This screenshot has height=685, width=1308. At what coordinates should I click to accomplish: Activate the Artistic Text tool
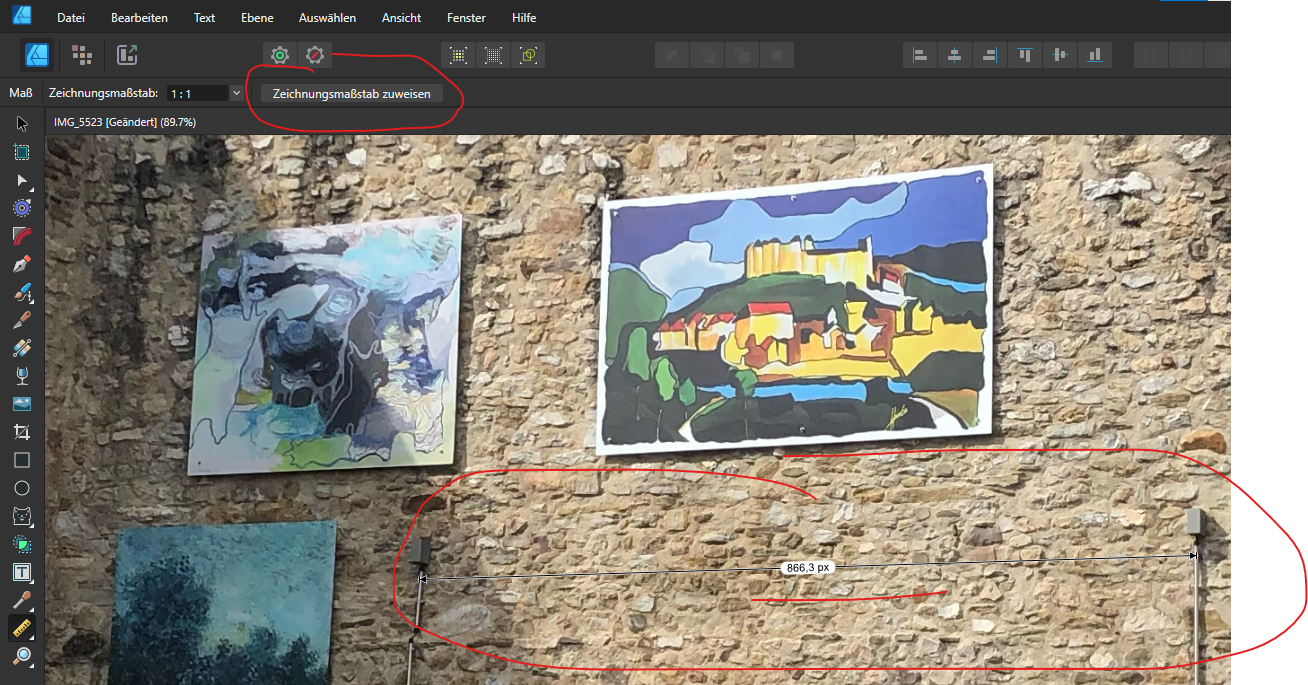point(22,572)
